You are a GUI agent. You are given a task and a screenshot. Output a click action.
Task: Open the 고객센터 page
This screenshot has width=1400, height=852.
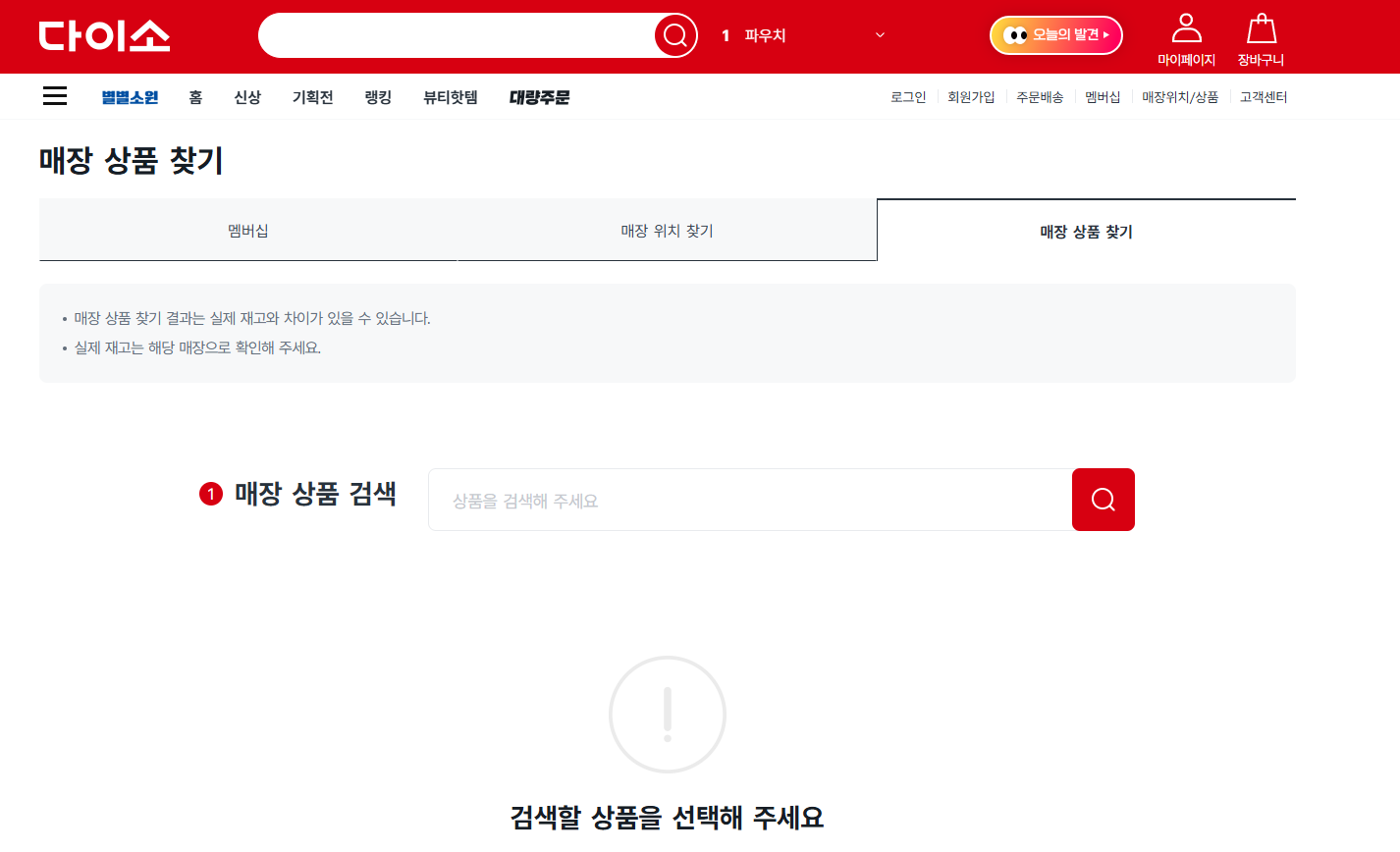1264,96
